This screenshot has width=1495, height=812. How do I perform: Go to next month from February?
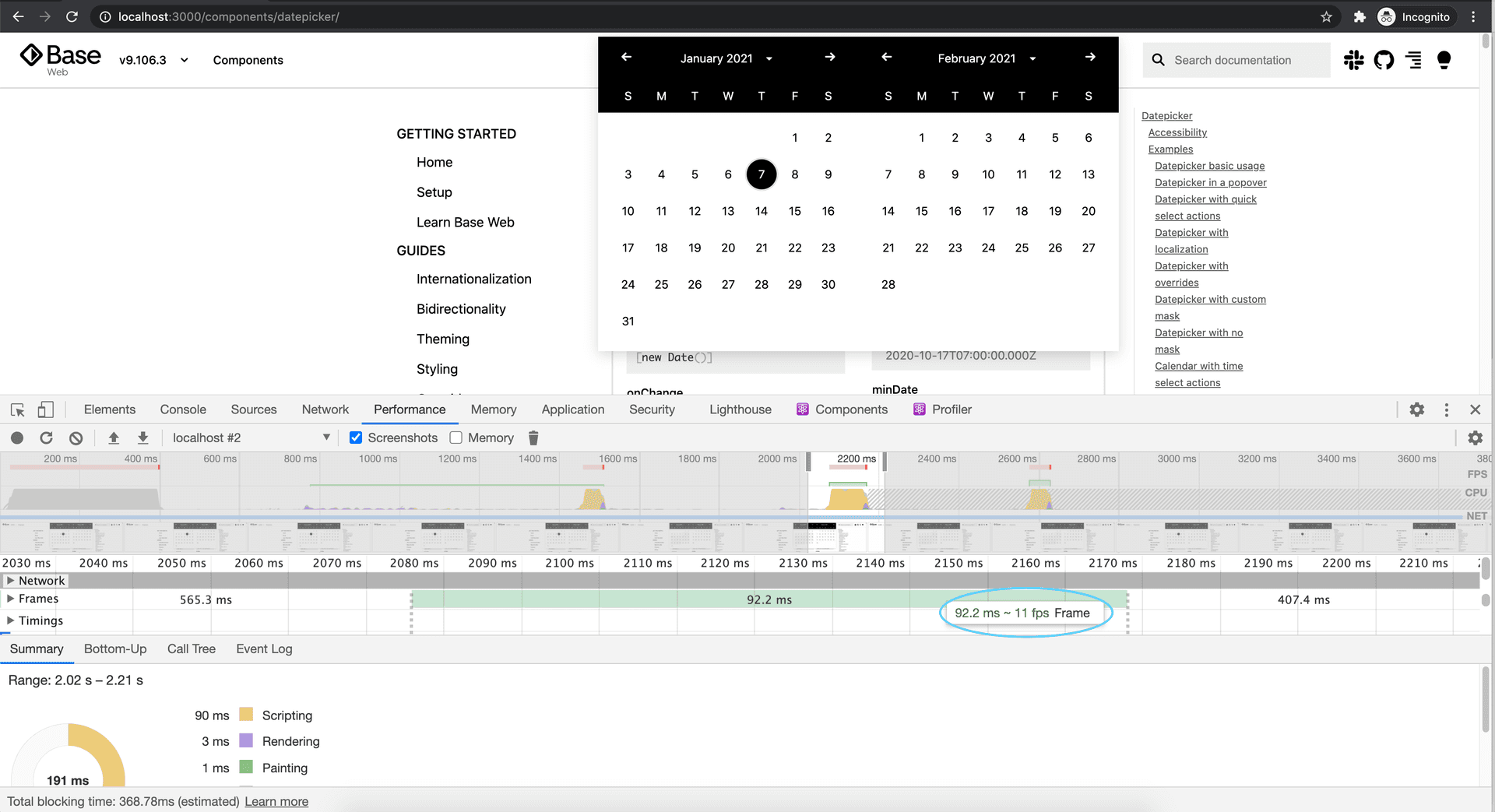1090,57
